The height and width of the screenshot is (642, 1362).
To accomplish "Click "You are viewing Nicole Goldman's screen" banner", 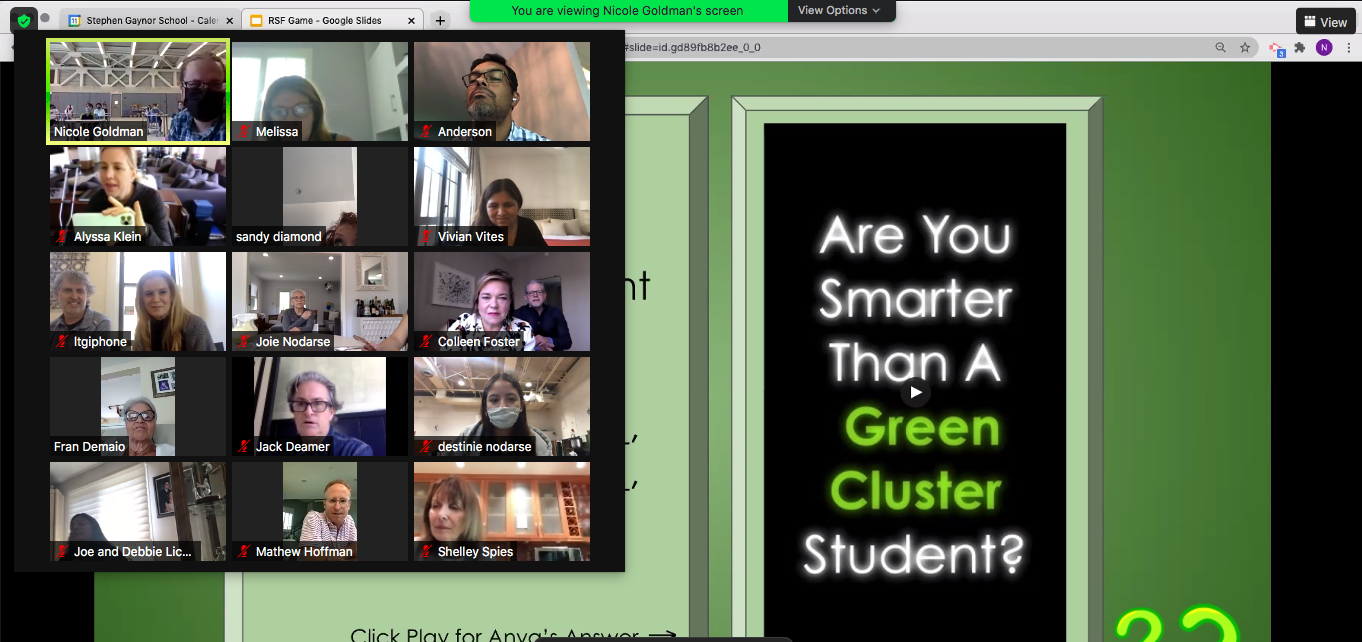I will tap(627, 10).
